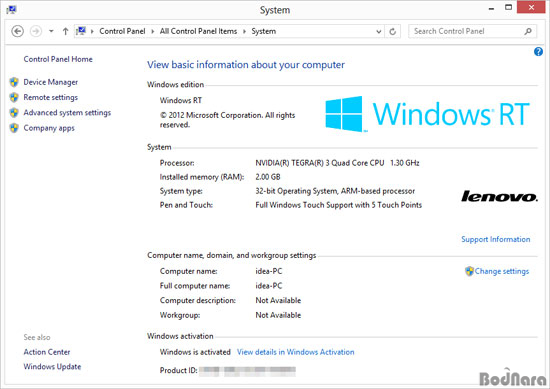Minimize the System window
The height and width of the screenshot is (389, 550).
(491, 8)
